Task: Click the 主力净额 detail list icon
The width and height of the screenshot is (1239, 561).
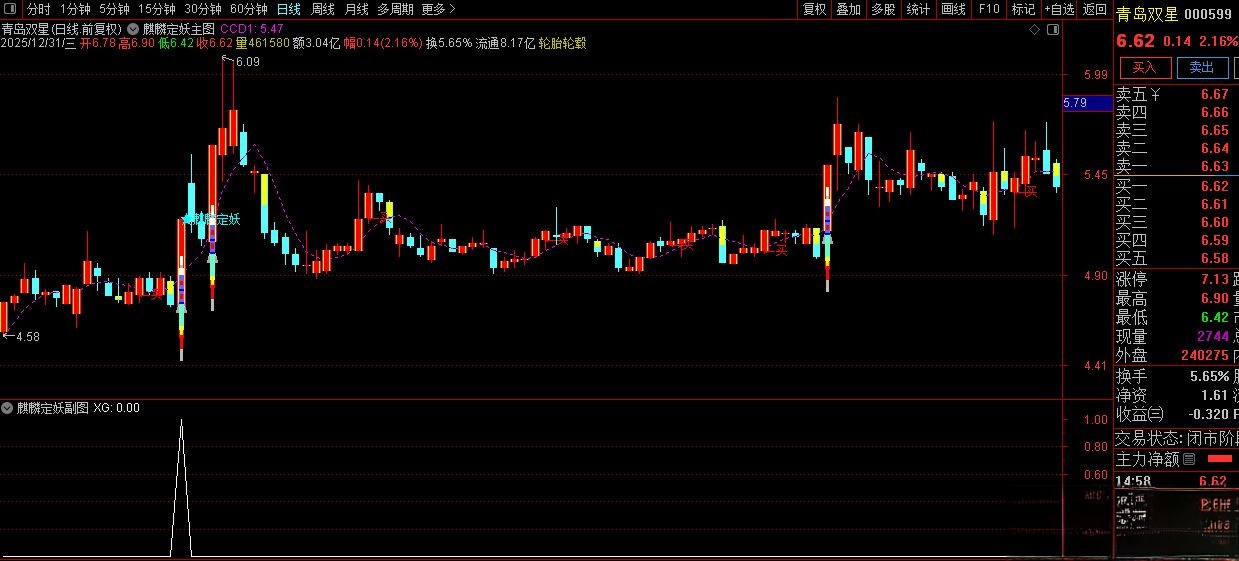Action: (1189, 460)
